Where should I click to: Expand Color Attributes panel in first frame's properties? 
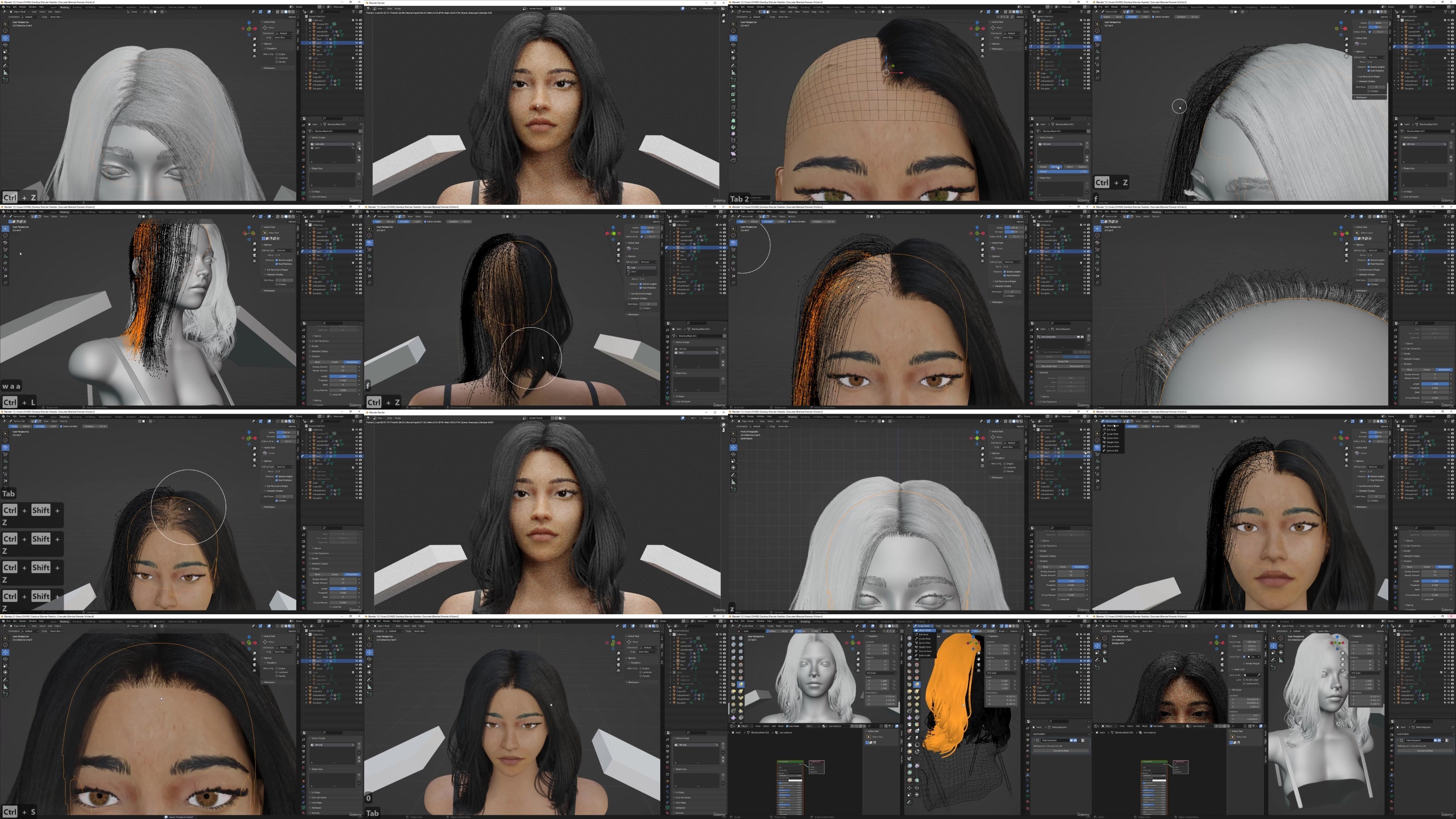tap(320, 197)
